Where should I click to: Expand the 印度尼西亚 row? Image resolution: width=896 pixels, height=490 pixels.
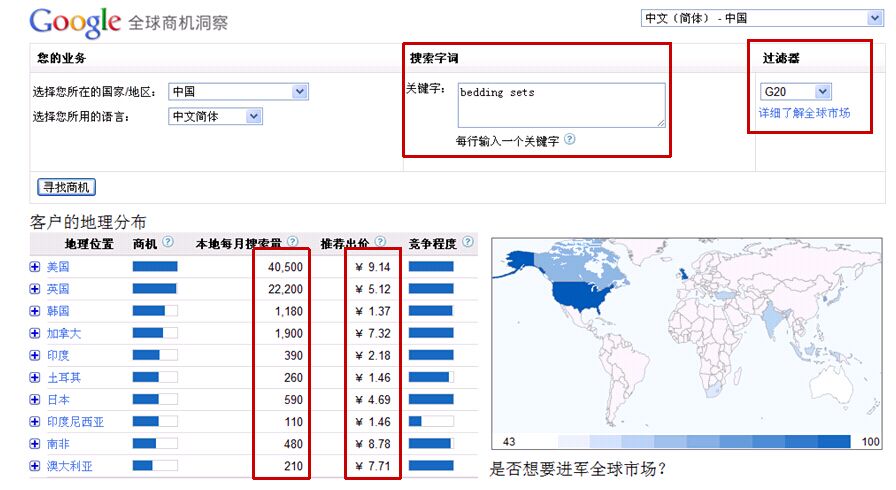pos(35,421)
